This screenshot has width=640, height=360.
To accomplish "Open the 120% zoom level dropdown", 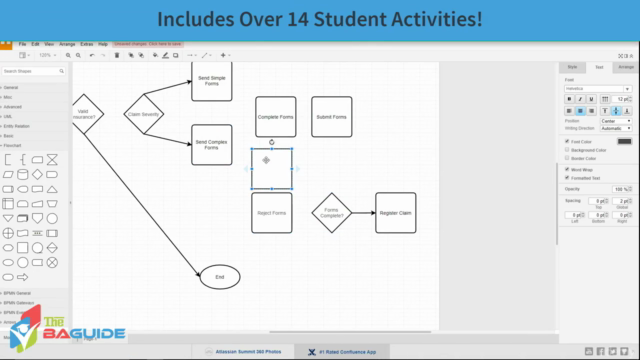I will pos(48,55).
